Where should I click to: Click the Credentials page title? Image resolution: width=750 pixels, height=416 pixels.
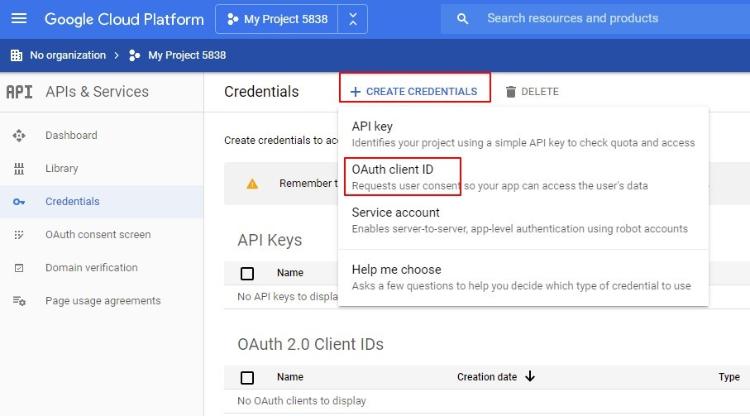(x=261, y=92)
